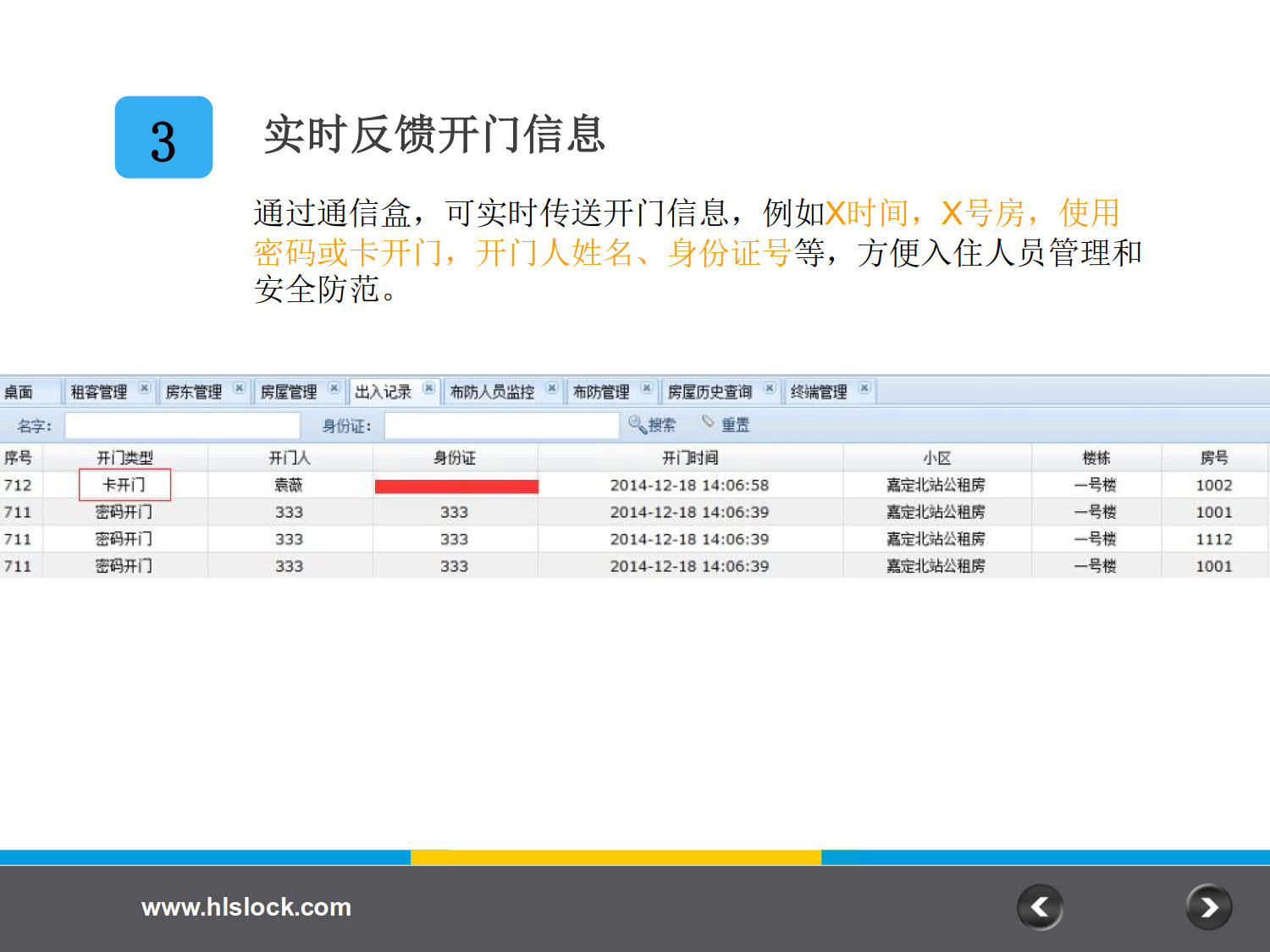Select the 房屋历史查询 tab

point(710,392)
